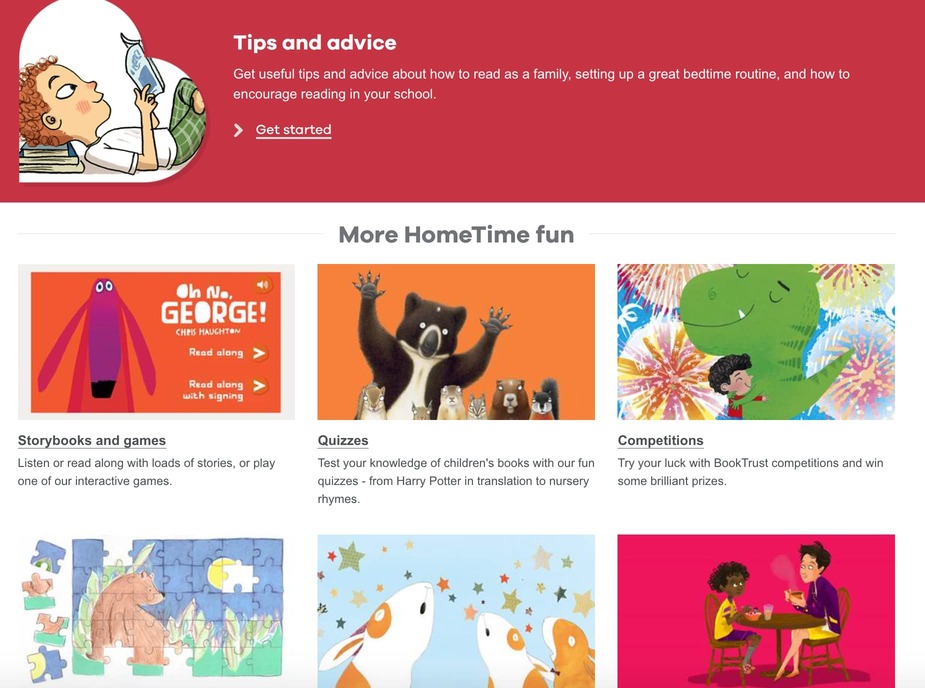Open the Storybooks and games link
Image resolution: width=925 pixels, height=688 pixels.
[91, 441]
